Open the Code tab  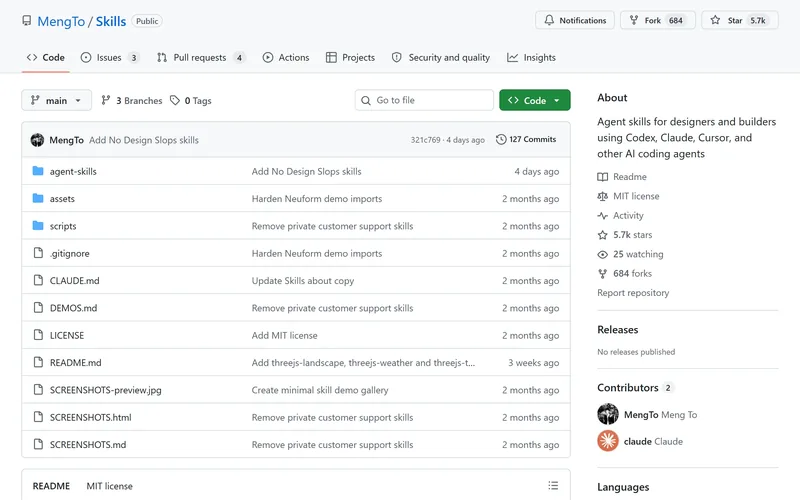click(x=45, y=58)
